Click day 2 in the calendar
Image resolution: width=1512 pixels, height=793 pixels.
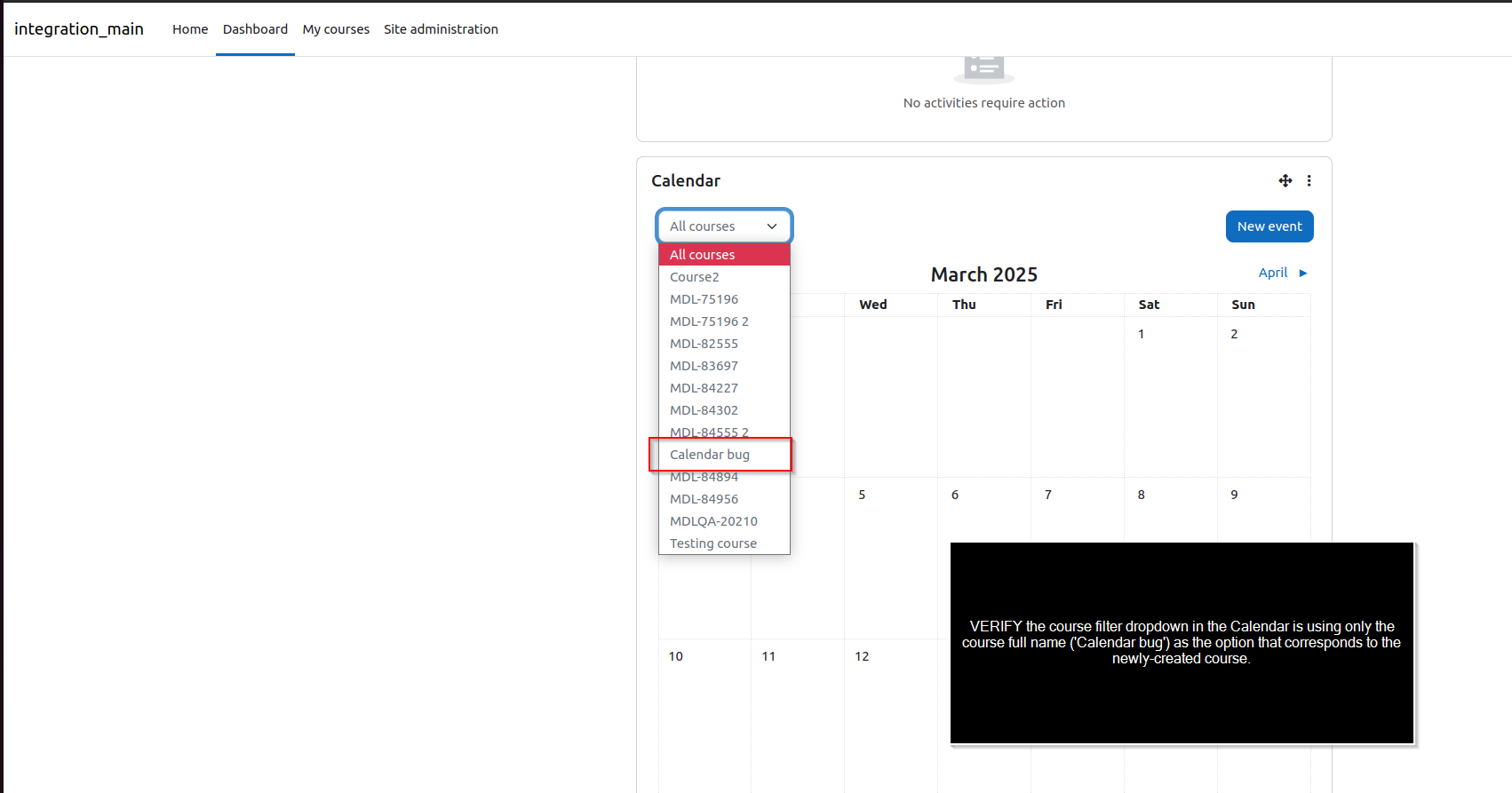point(1234,334)
